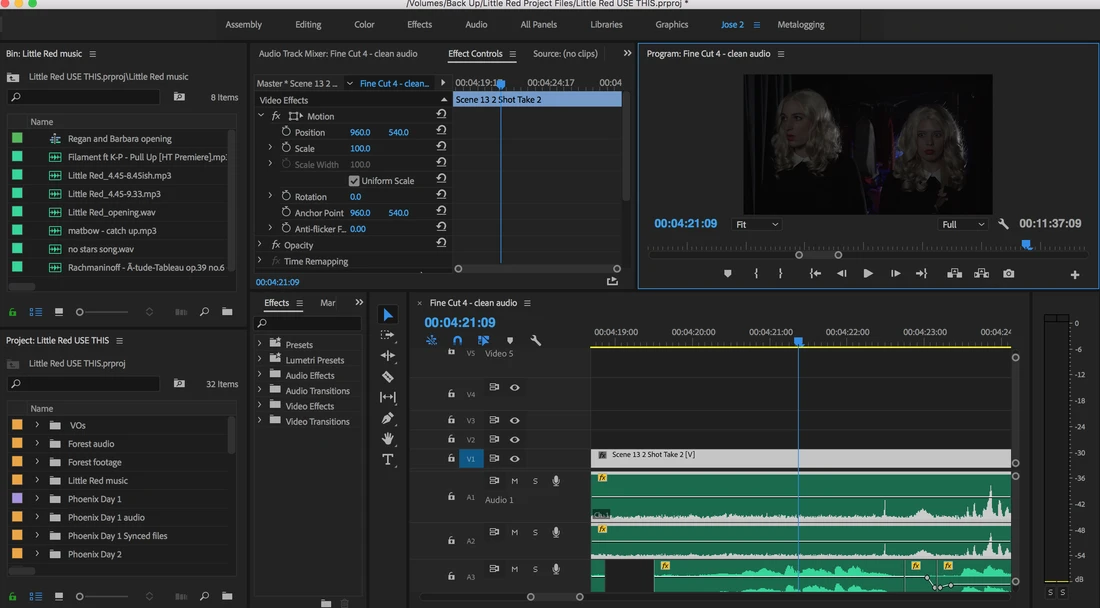Open the Fit zoom level dropdown
This screenshot has height=608, width=1100.
click(x=757, y=224)
